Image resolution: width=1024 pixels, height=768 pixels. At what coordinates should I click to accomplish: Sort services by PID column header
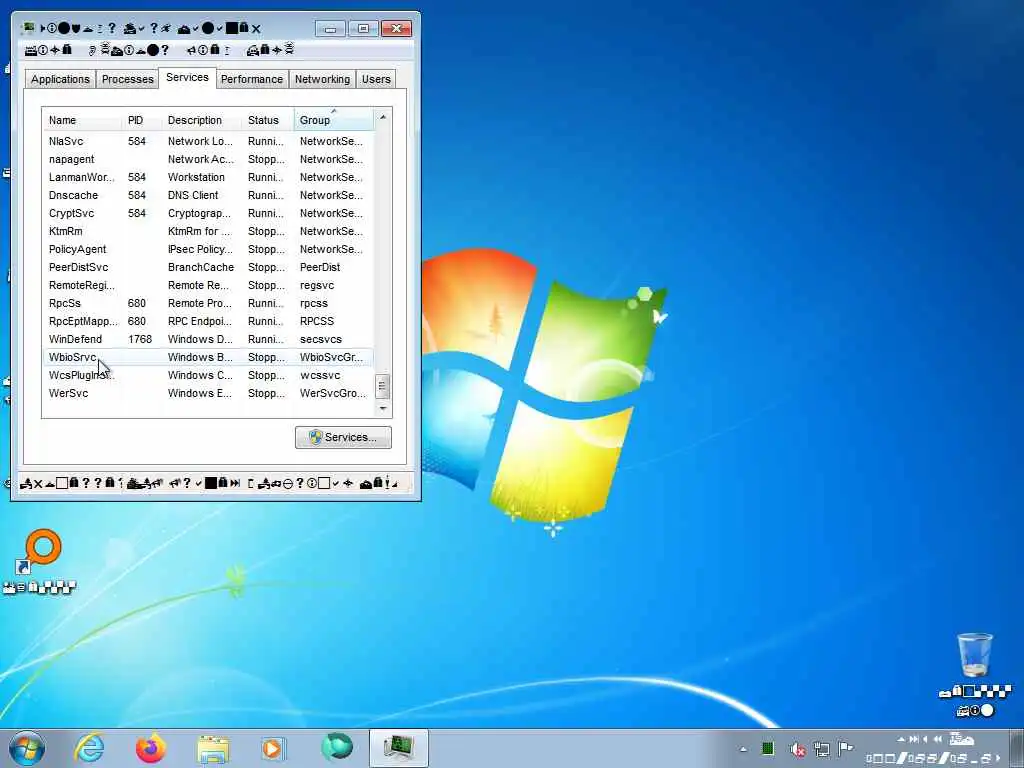pos(142,120)
